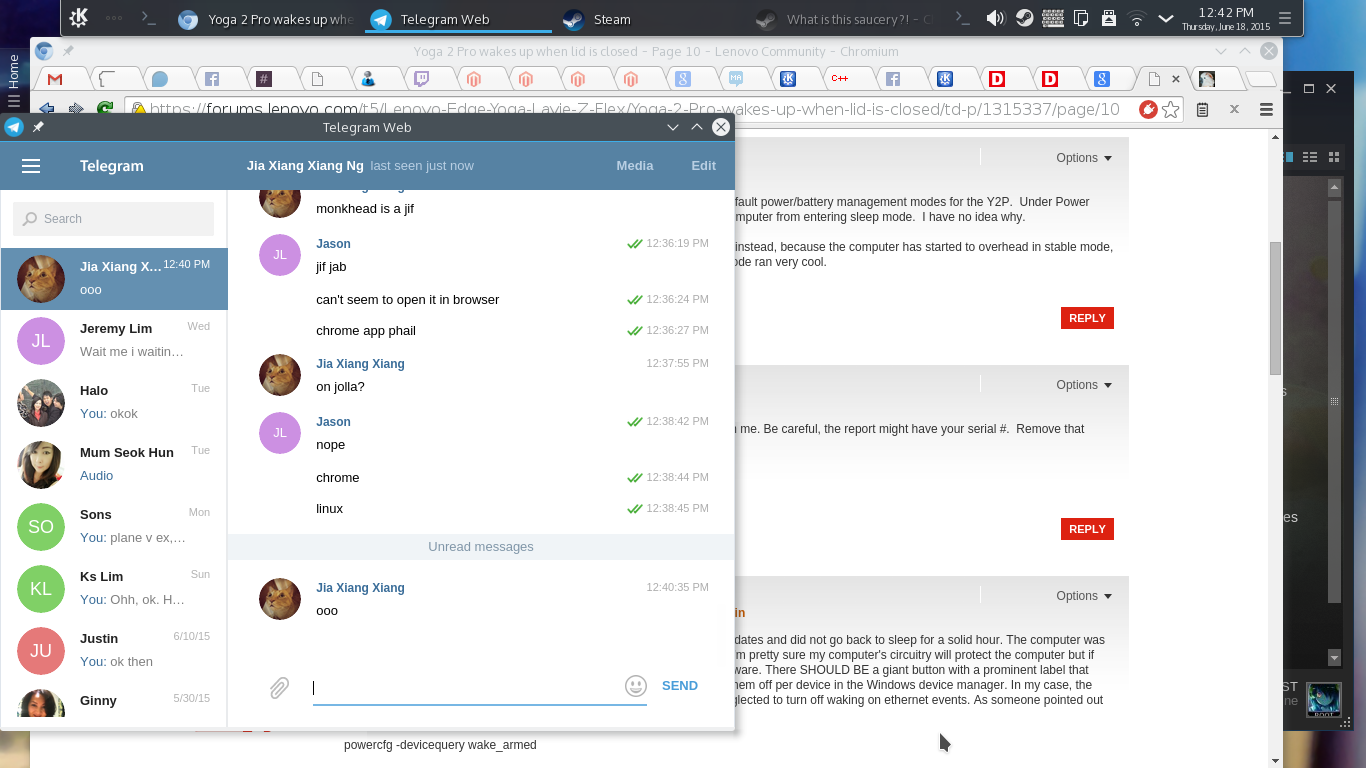Click the second REPLY button in the forum
The width and height of the screenshot is (1366, 768).
click(x=1087, y=529)
